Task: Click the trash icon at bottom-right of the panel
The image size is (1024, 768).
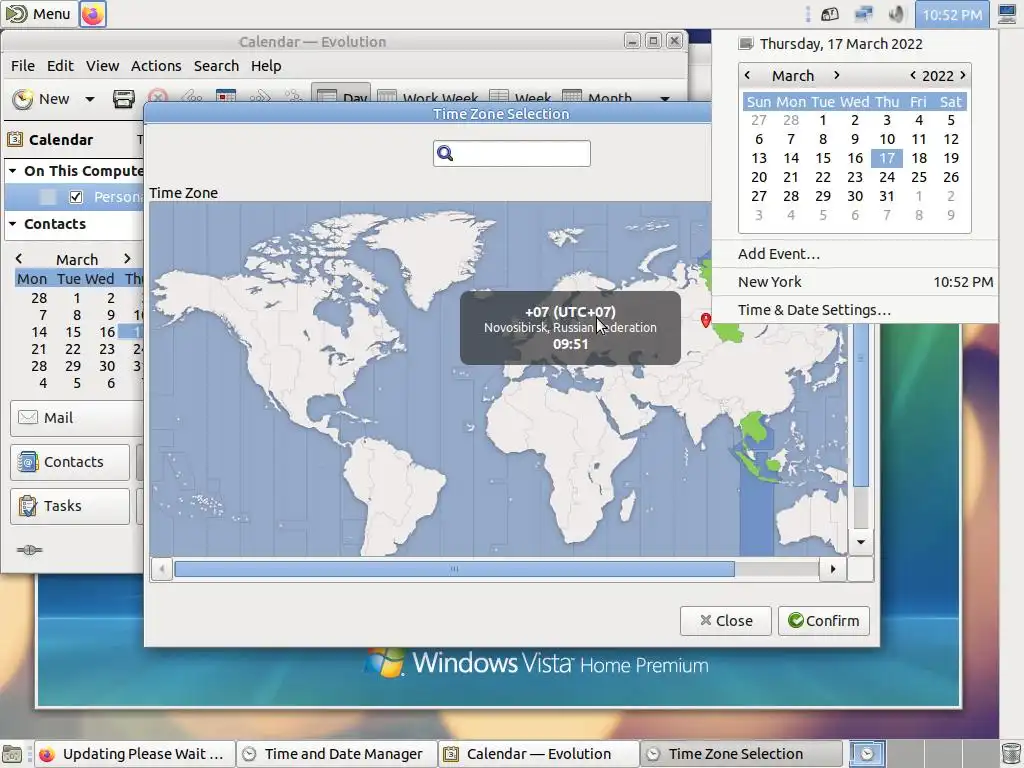Action: click(1011, 754)
